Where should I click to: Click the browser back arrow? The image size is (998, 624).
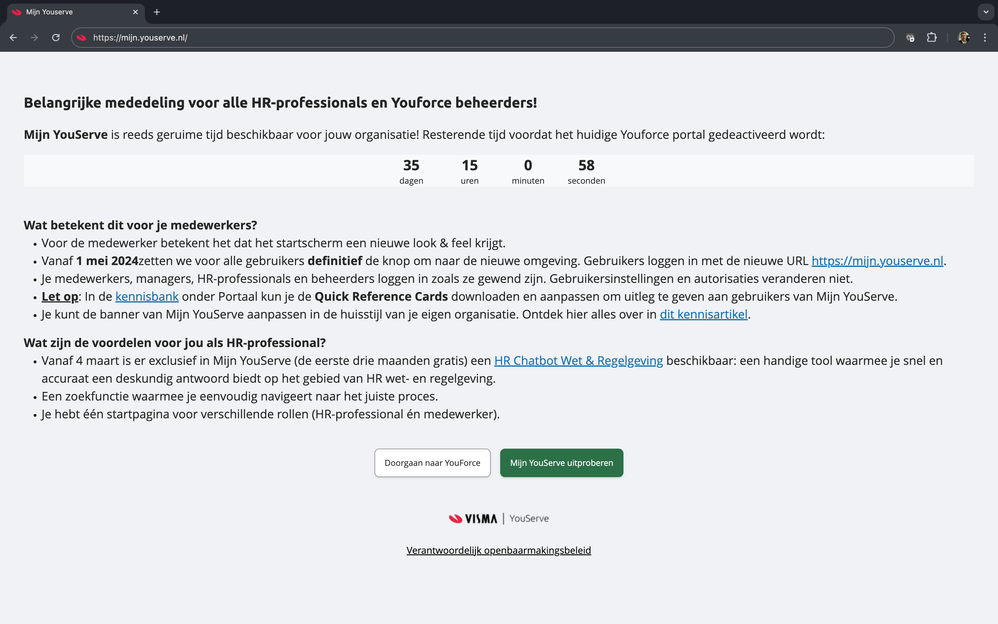click(x=13, y=38)
